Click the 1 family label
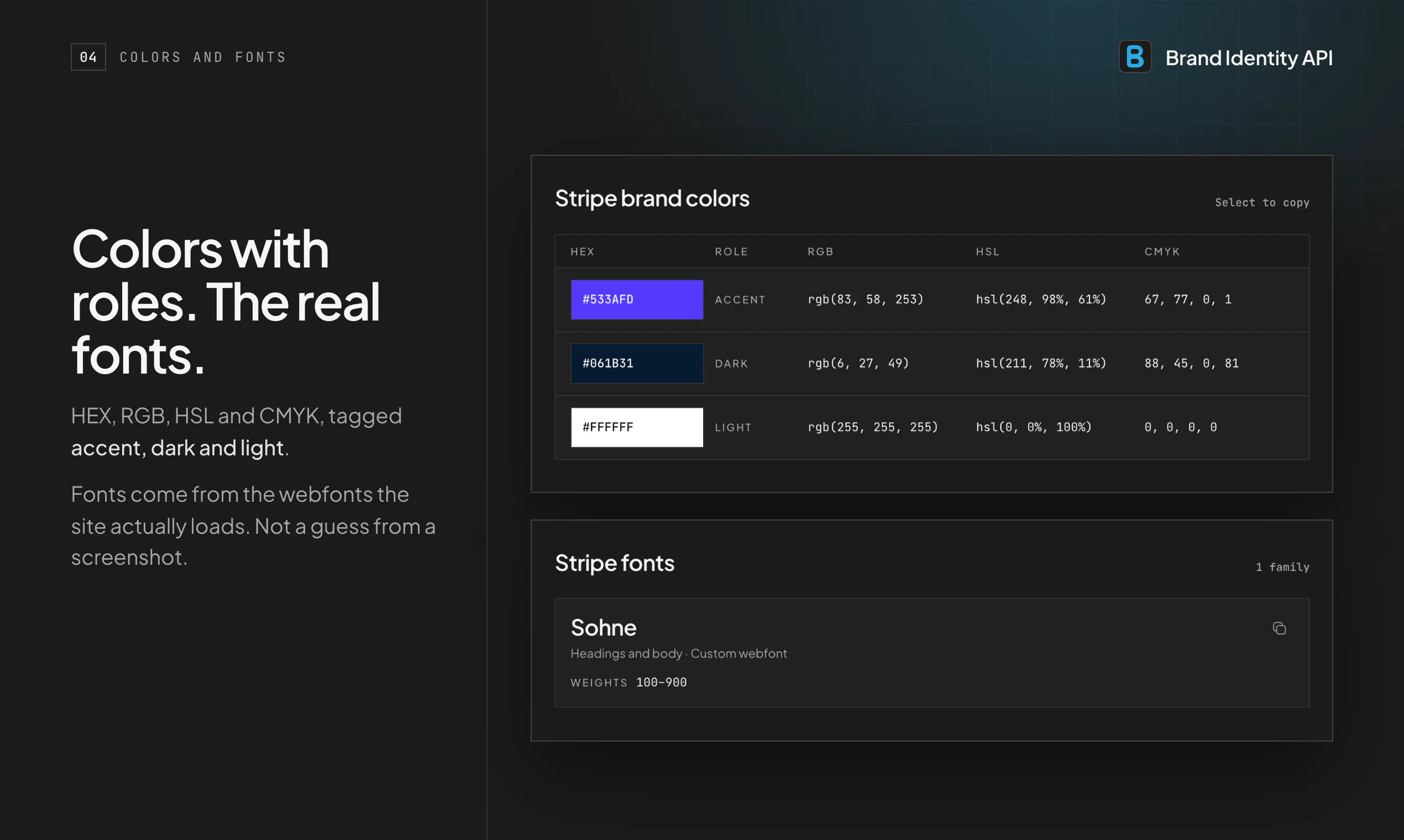Viewport: 1404px width, 840px height. coord(1282,567)
